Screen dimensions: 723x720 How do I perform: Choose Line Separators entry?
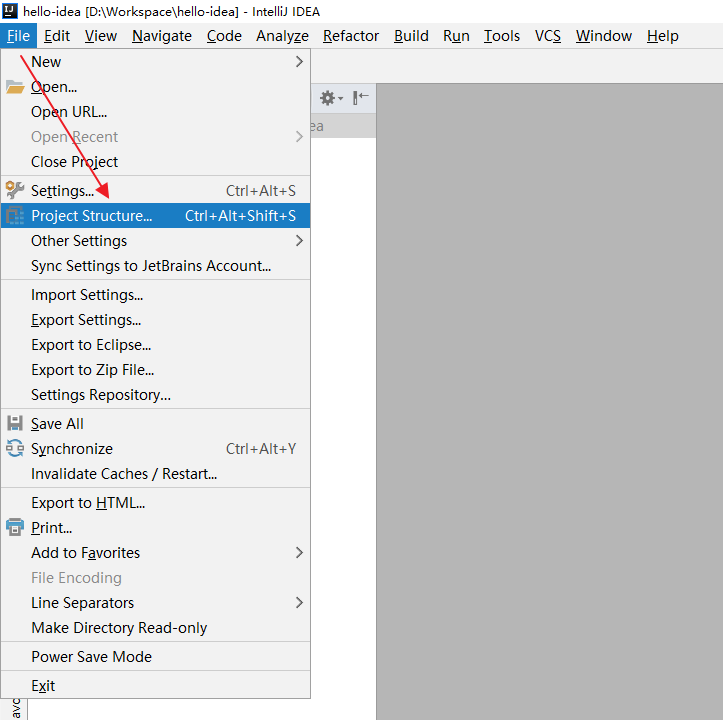tap(155, 602)
